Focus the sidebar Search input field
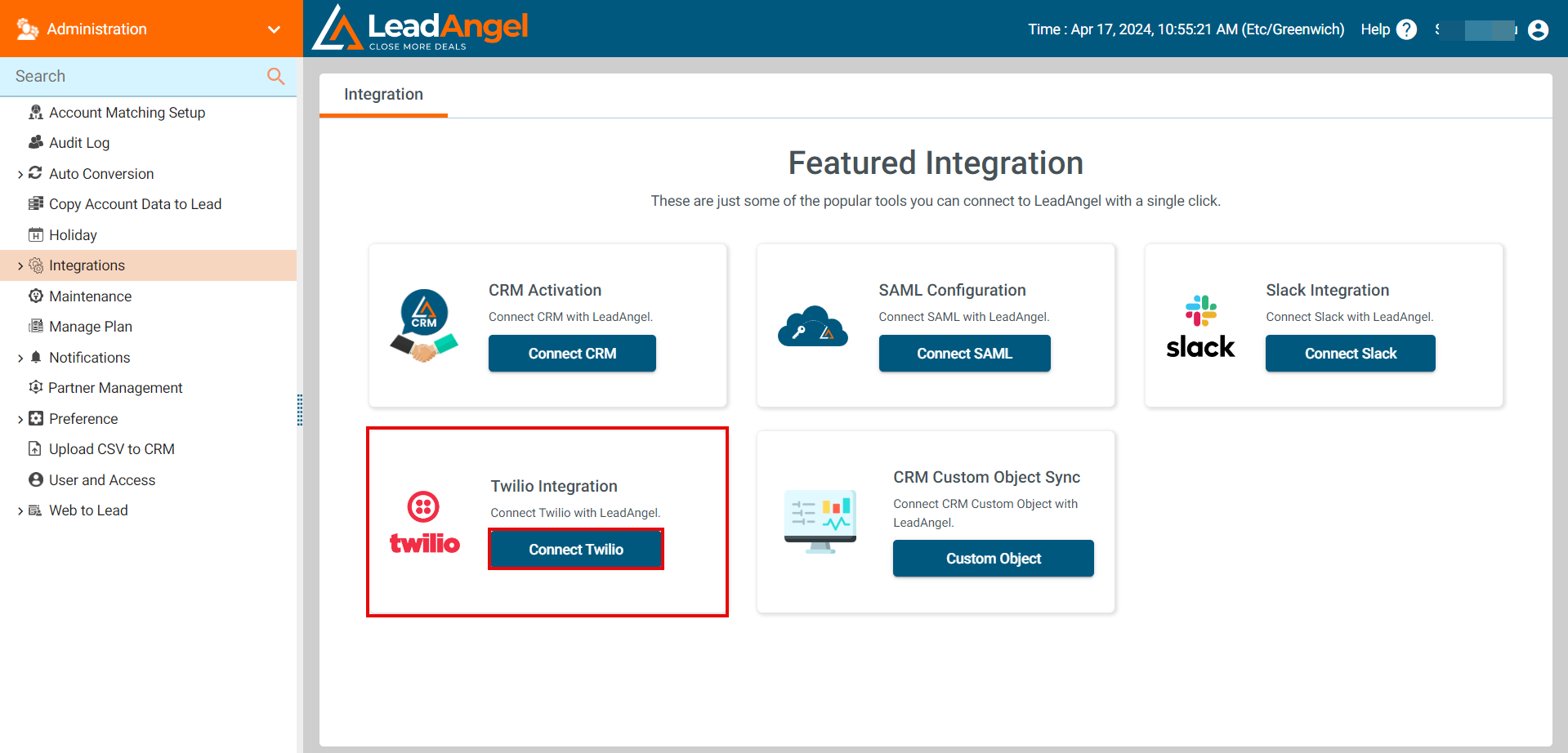The width and height of the screenshot is (1568, 753). [135, 76]
